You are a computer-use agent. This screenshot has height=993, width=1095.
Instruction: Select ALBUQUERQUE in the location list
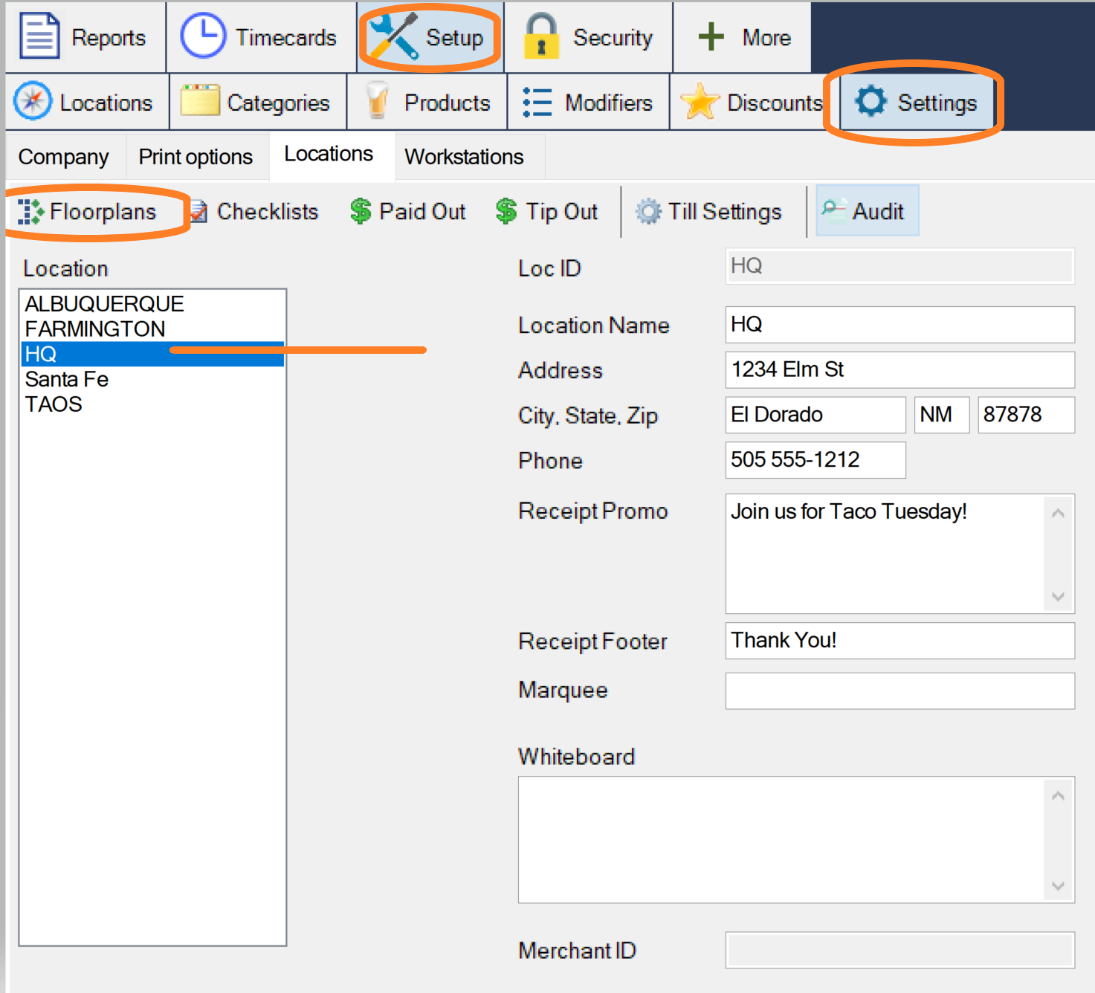[152, 304]
